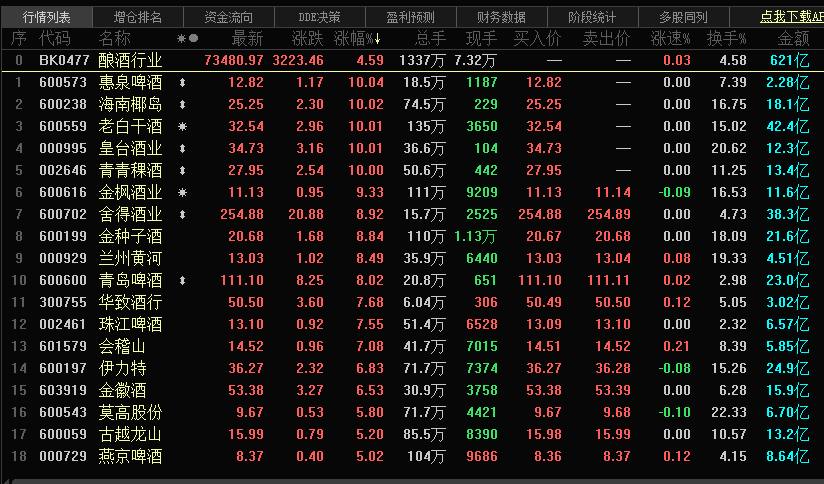Click the marker icon beside 青岛啤酒
The height and width of the screenshot is (484, 824).
point(182,281)
